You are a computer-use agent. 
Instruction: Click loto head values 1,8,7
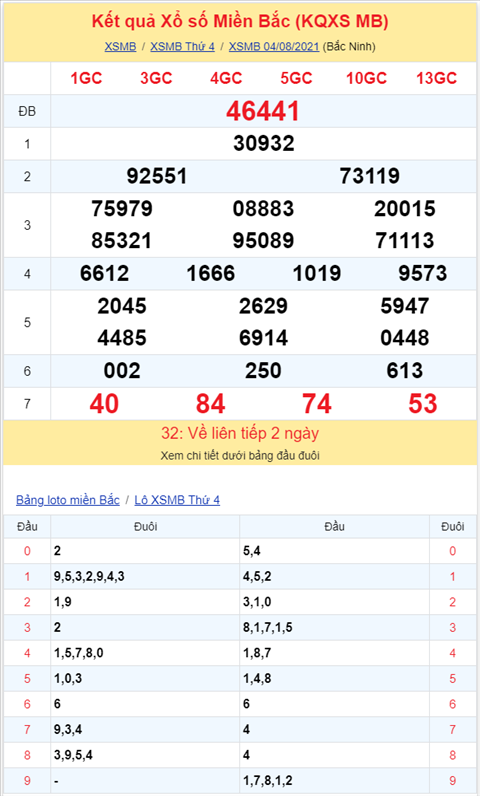coord(257,653)
